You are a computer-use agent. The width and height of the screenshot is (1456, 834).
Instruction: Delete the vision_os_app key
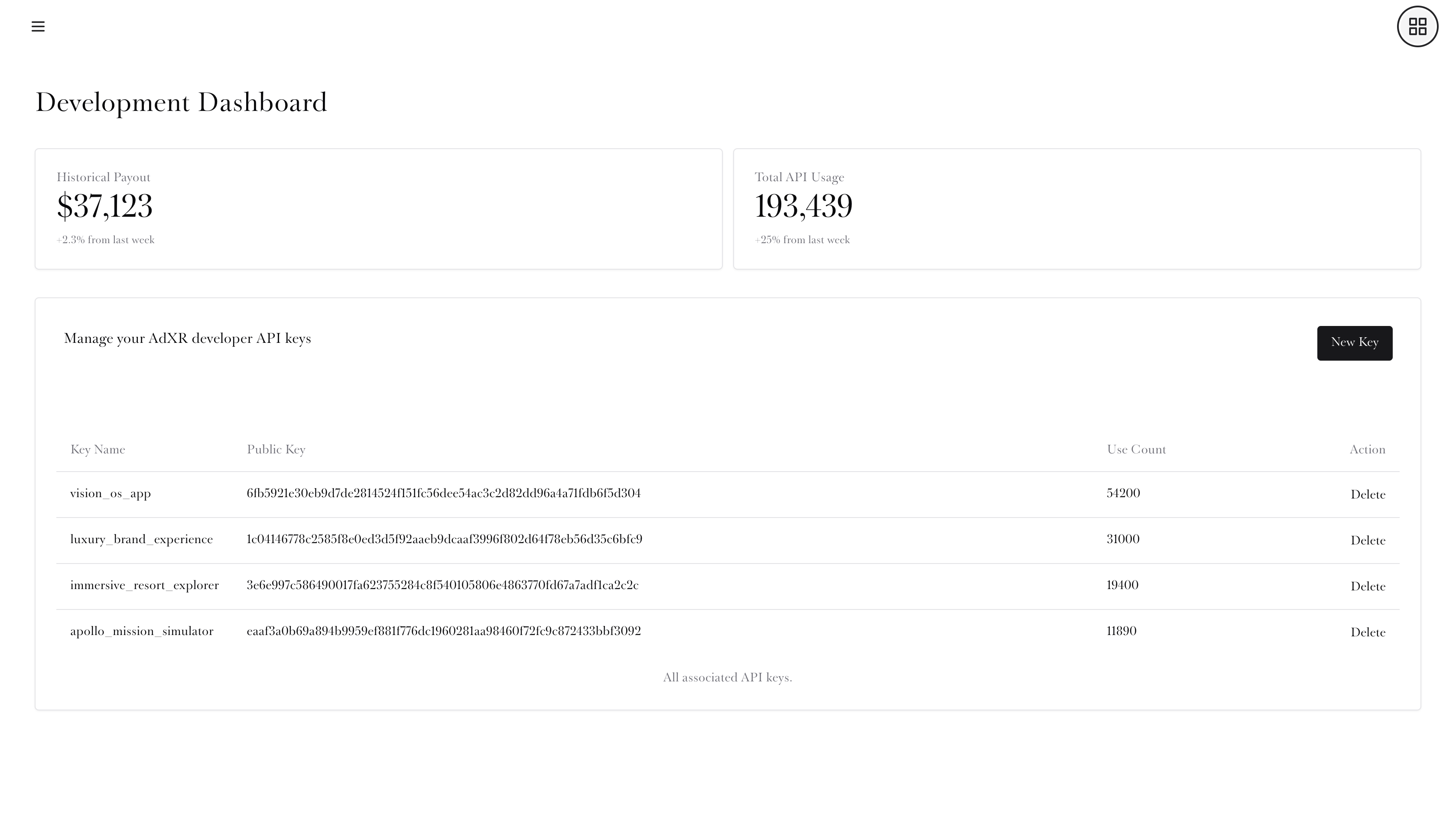pyautogui.click(x=1367, y=494)
